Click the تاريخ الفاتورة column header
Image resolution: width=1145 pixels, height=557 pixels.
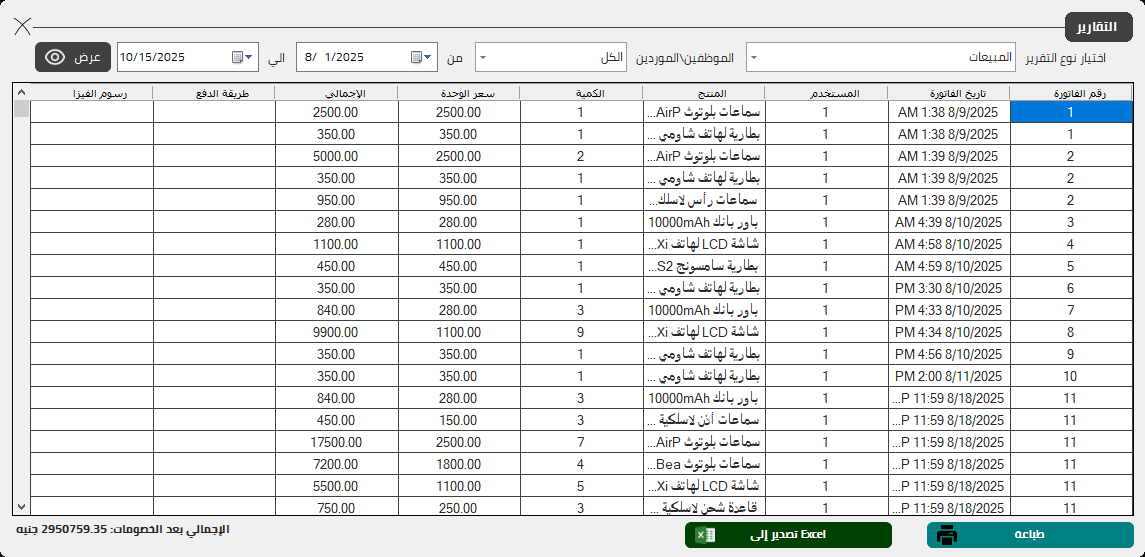coord(948,93)
